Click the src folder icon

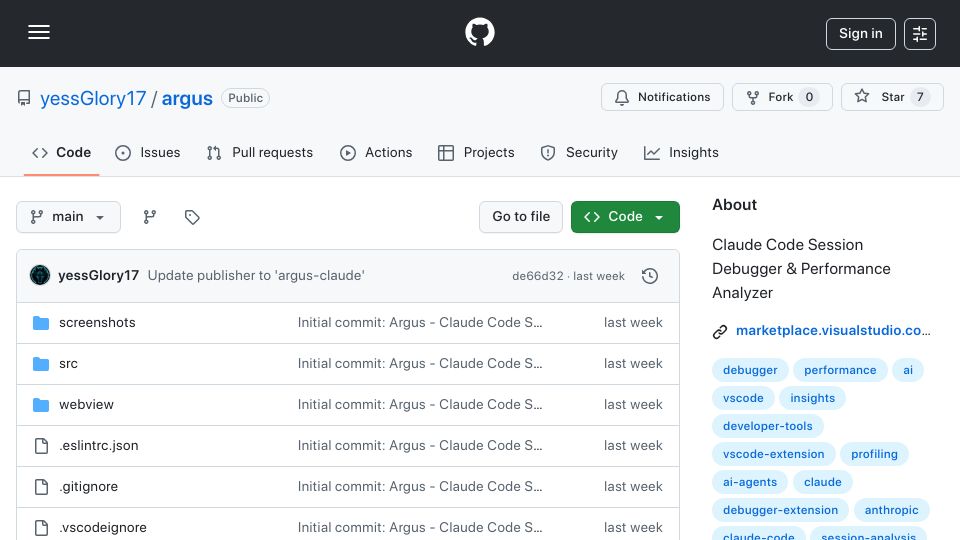pyautogui.click(x=41, y=364)
